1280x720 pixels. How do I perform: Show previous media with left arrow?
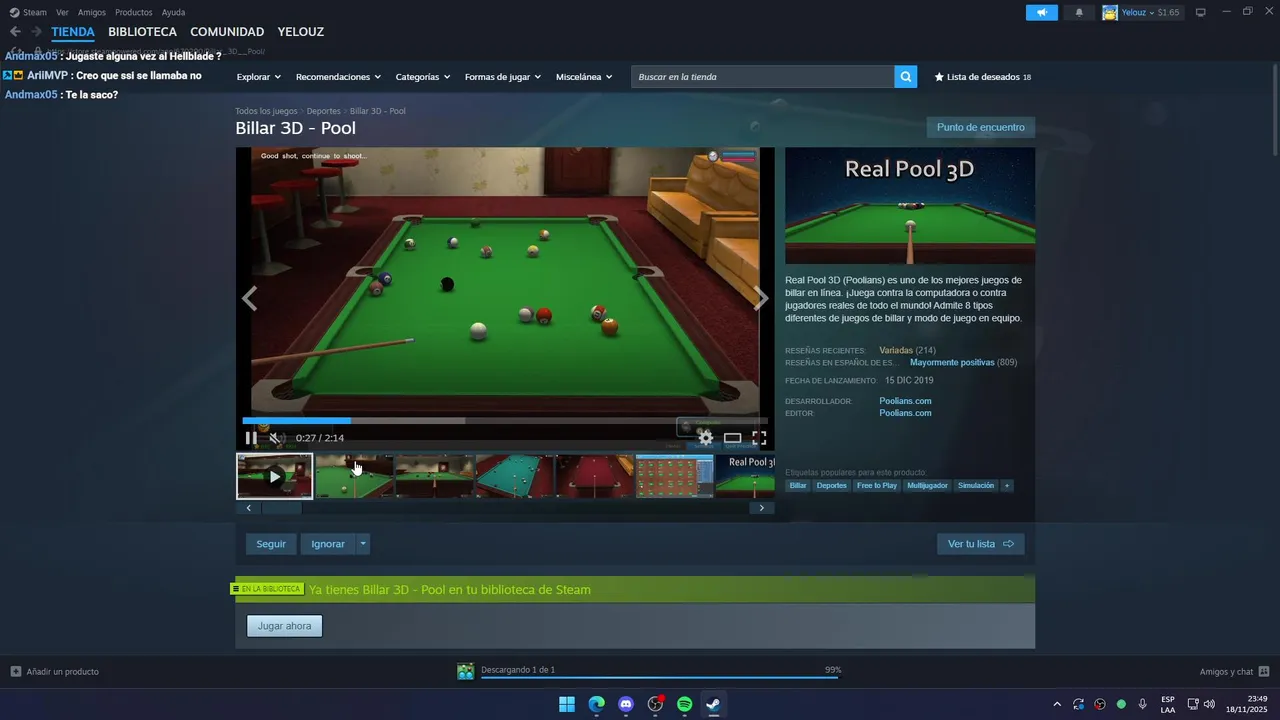pos(249,298)
